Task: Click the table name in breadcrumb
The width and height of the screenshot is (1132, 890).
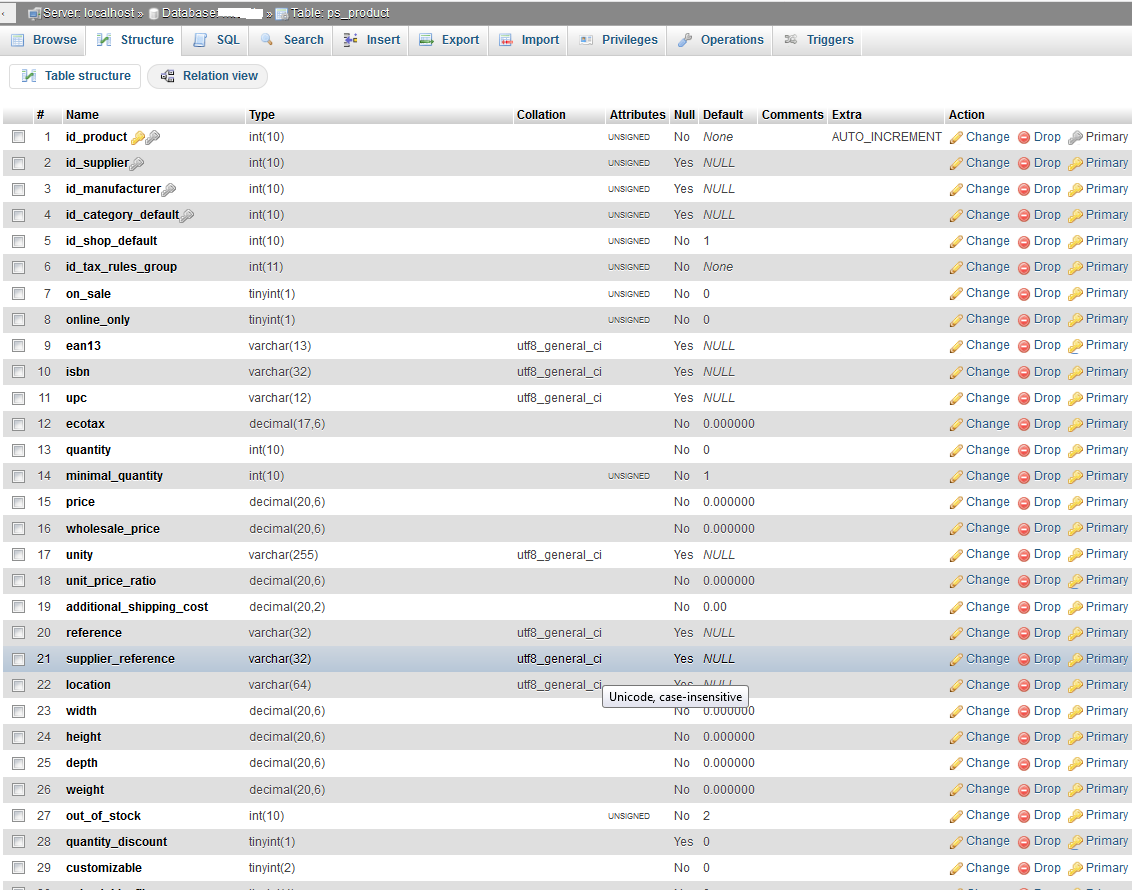Action: click(340, 13)
